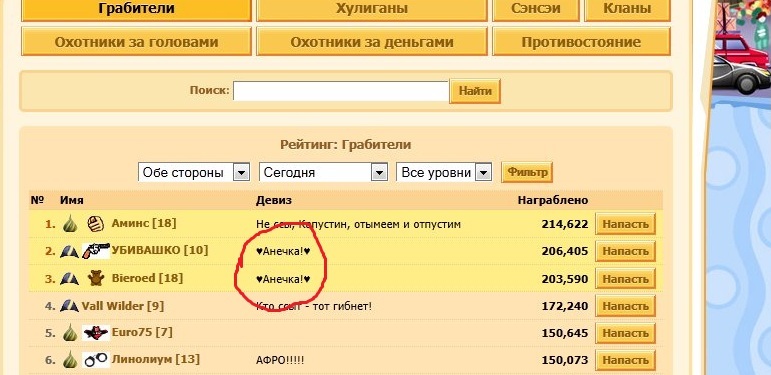771x375 pixels.
Task: Open the Обе стороны dropdown
Action: [x=193, y=173]
